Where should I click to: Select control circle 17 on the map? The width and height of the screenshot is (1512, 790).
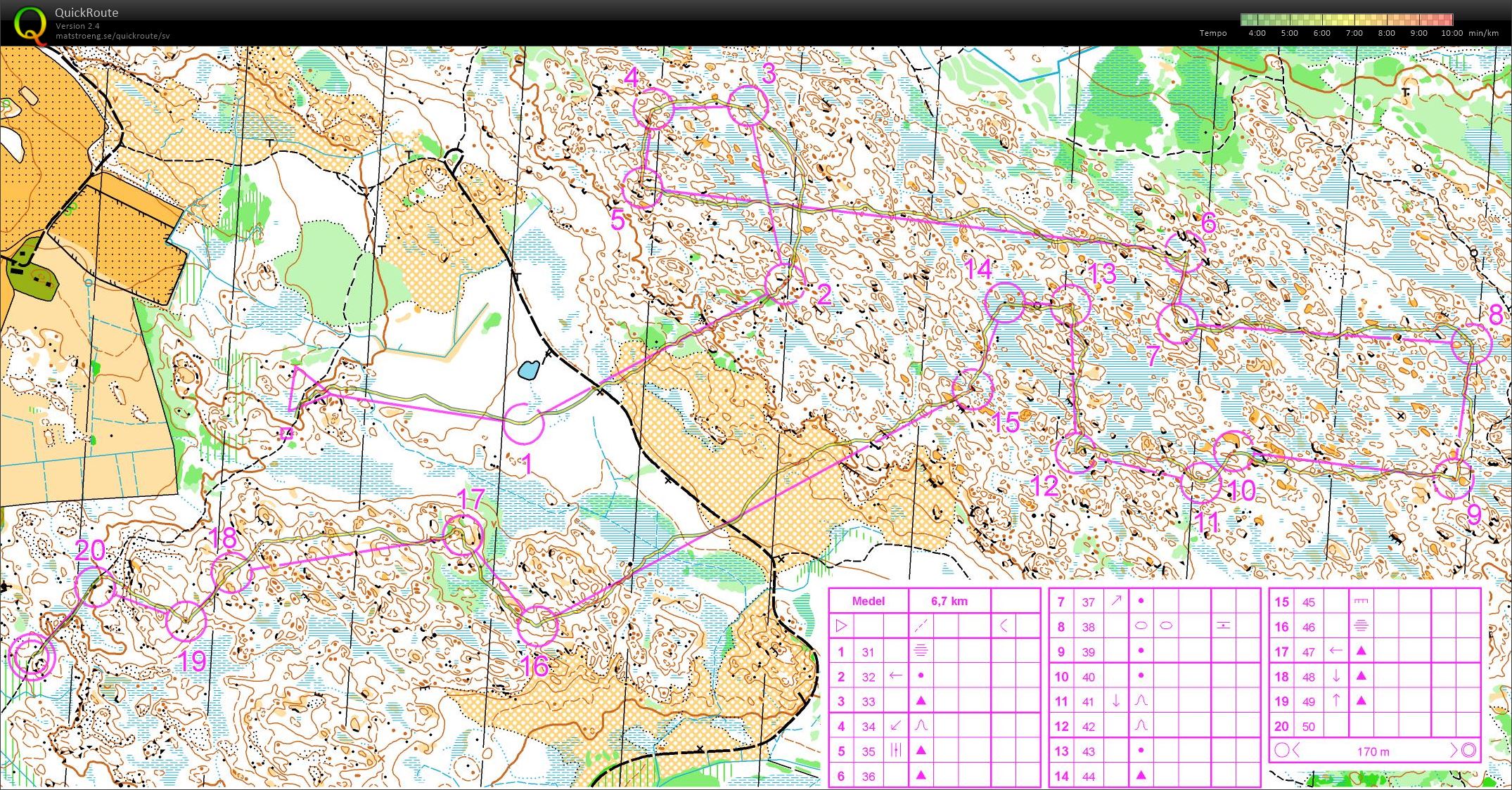(463, 536)
